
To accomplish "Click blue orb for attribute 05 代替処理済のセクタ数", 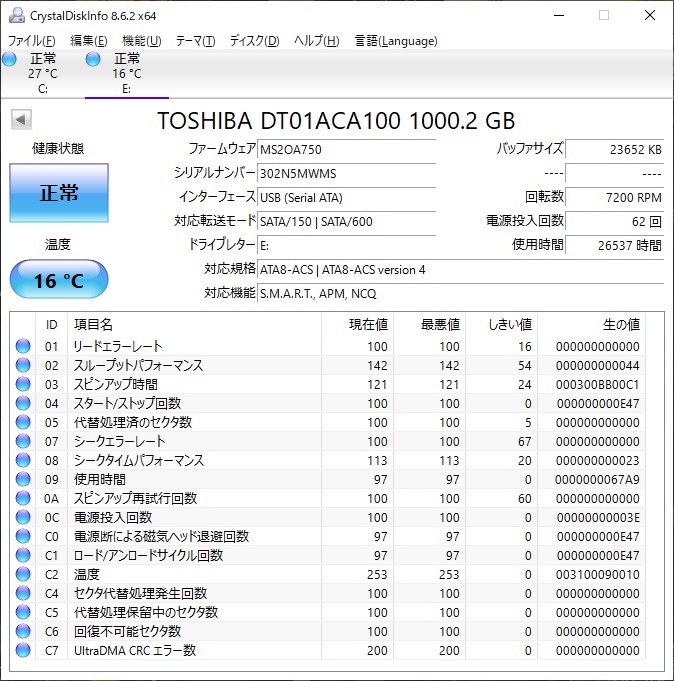I will pos(23,422).
